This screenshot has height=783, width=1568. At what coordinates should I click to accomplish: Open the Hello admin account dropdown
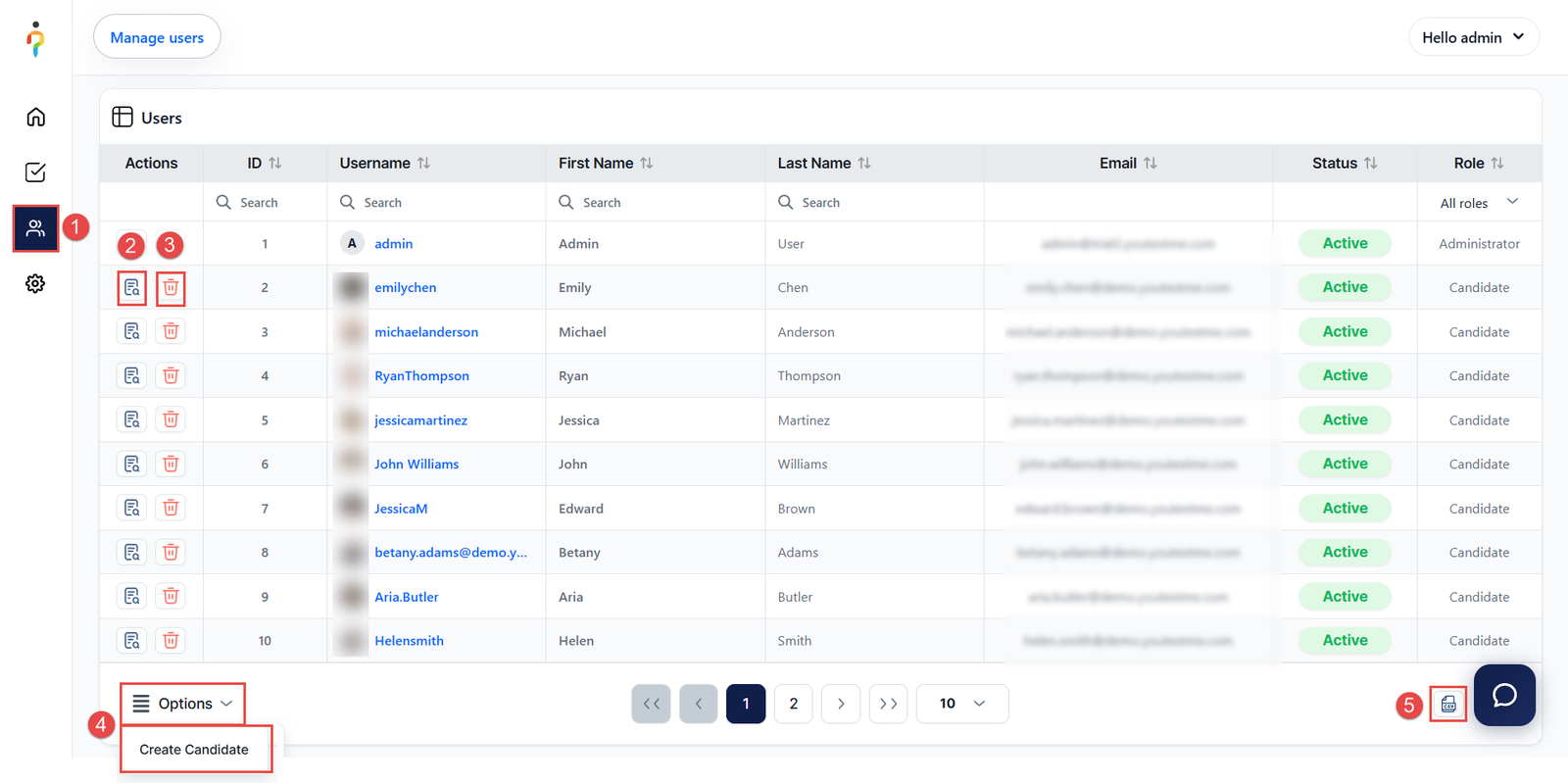(x=1473, y=37)
